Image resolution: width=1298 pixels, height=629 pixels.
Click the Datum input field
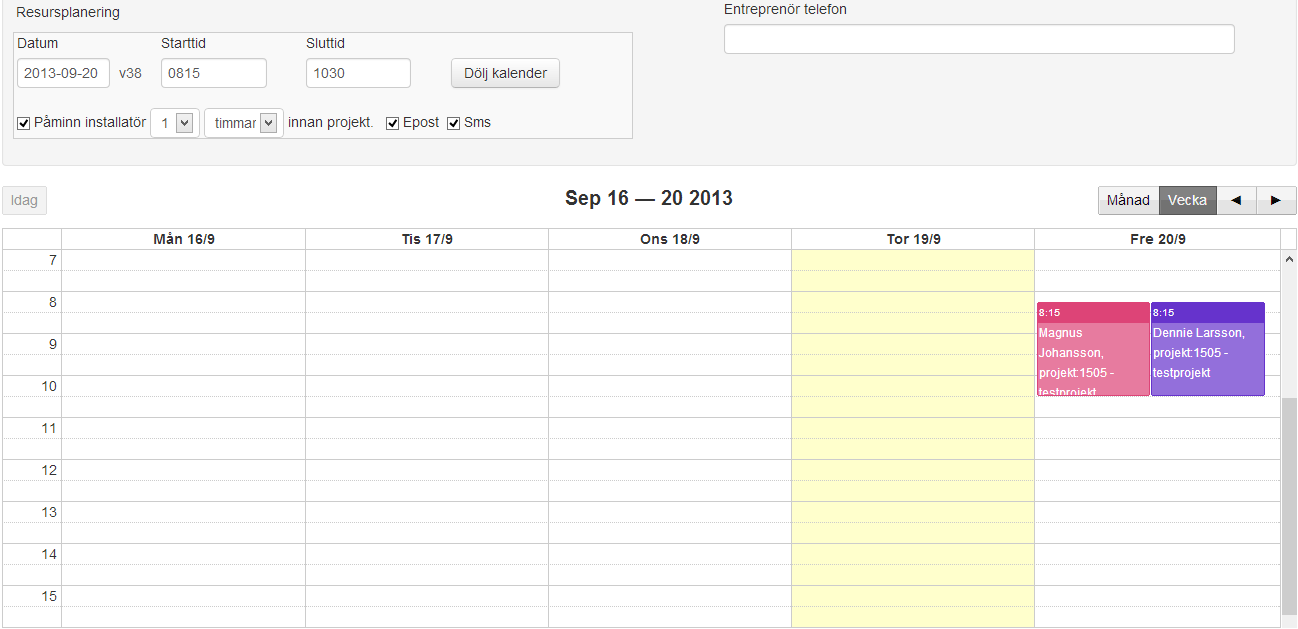pyautogui.click(x=63, y=73)
